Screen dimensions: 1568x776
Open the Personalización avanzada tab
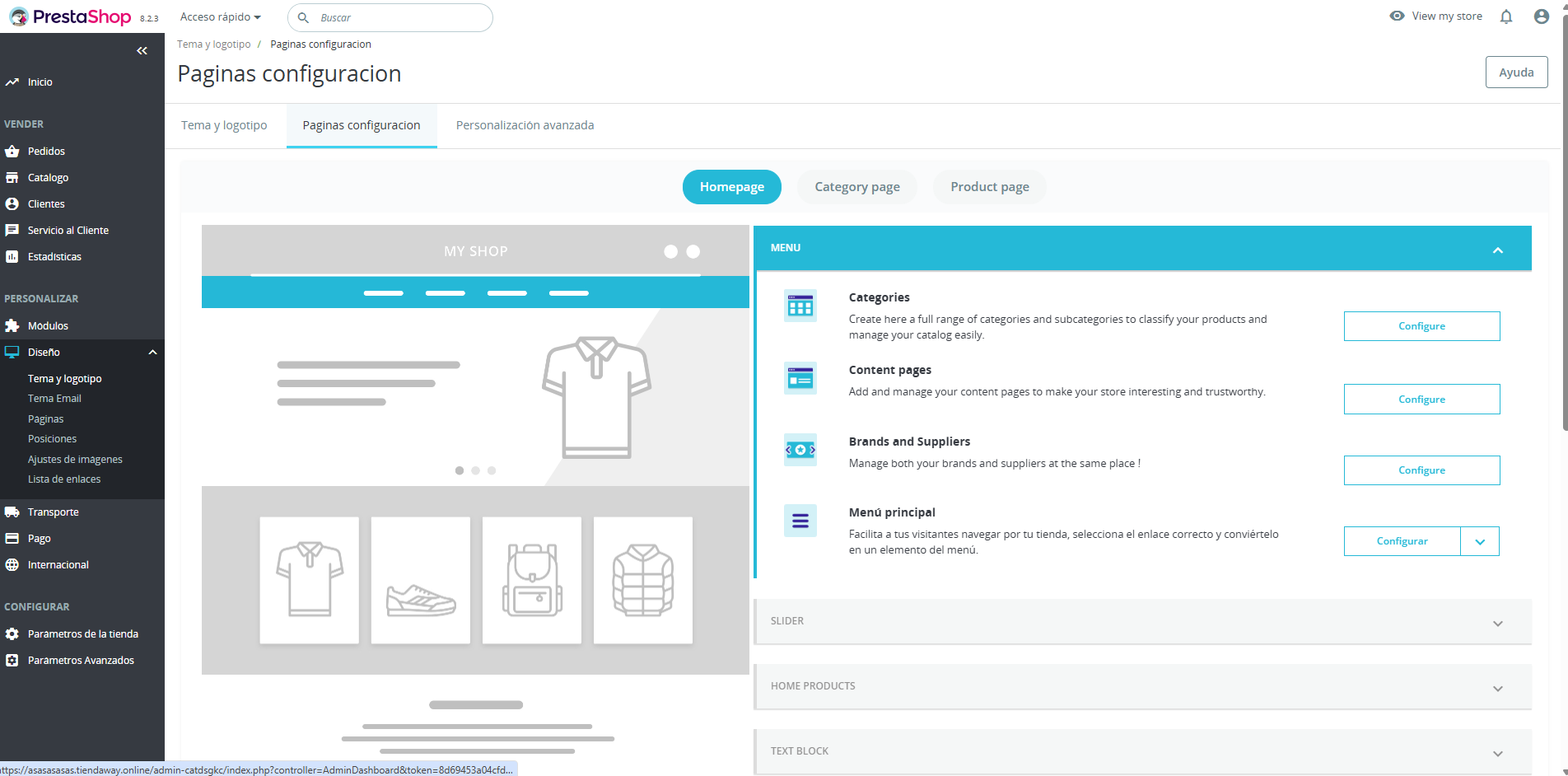(525, 125)
